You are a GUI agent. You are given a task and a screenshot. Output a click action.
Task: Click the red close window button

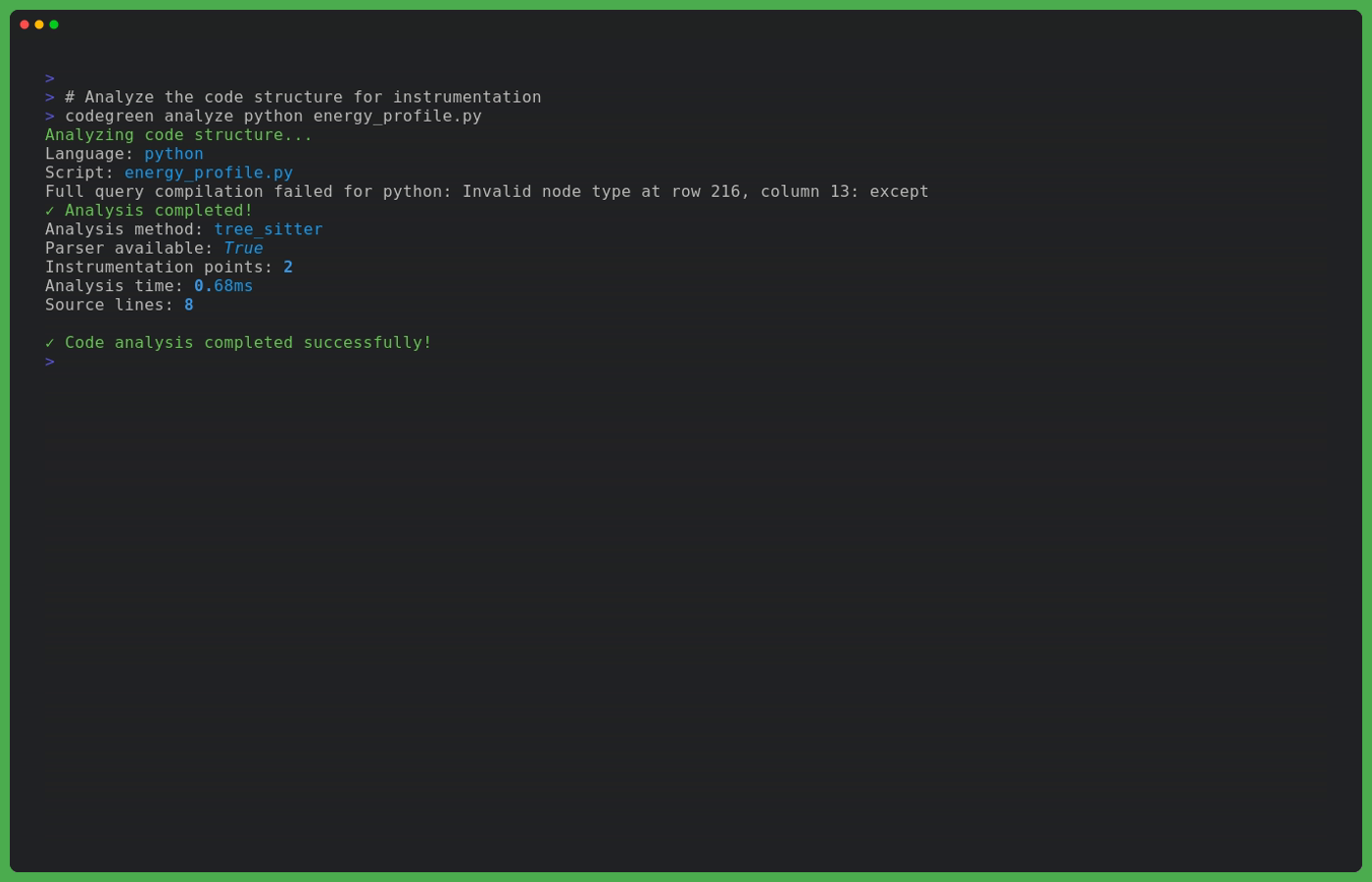[24, 24]
